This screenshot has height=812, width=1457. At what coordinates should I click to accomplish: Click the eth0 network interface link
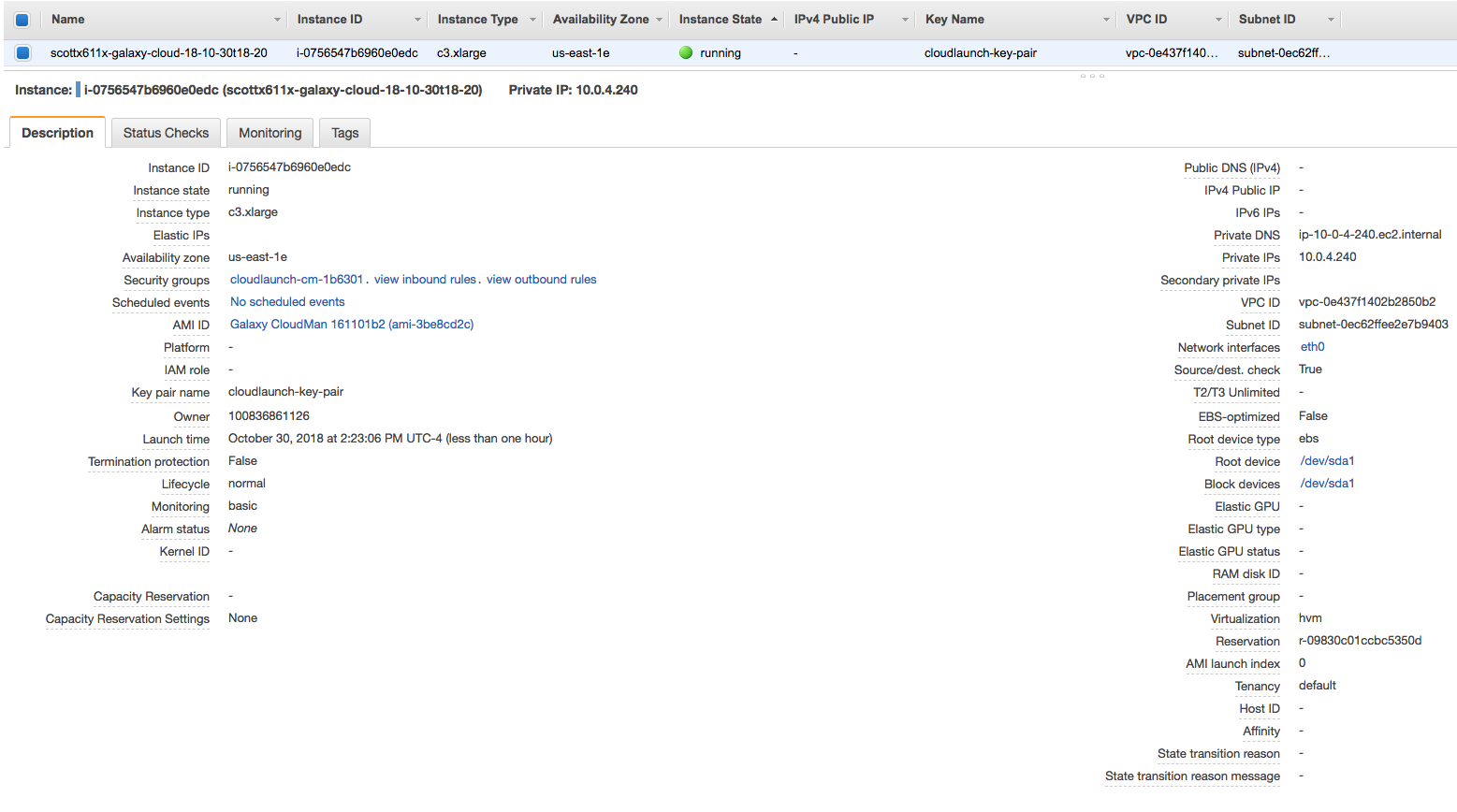1312,346
